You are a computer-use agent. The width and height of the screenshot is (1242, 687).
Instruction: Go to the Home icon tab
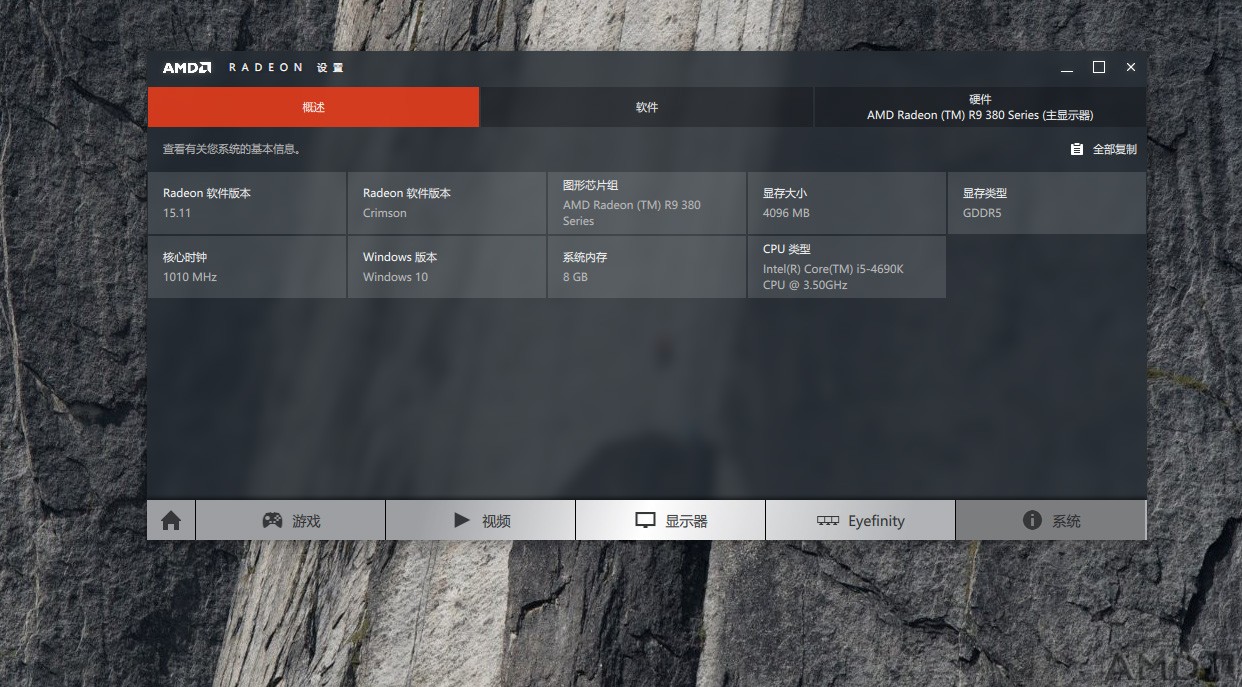click(x=171, y=520)
